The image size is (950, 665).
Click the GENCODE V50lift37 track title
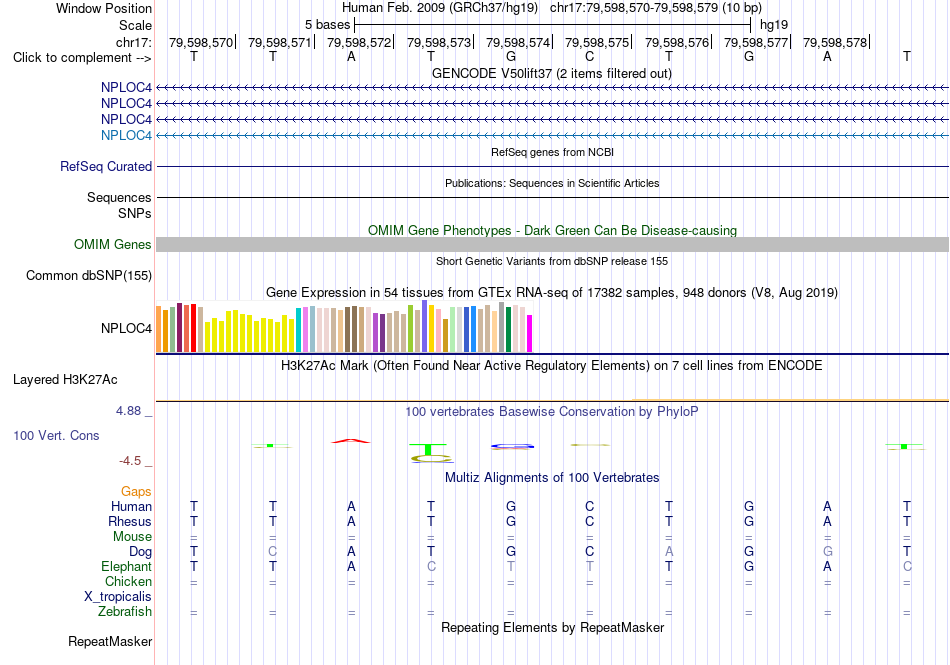click(552, 73)
